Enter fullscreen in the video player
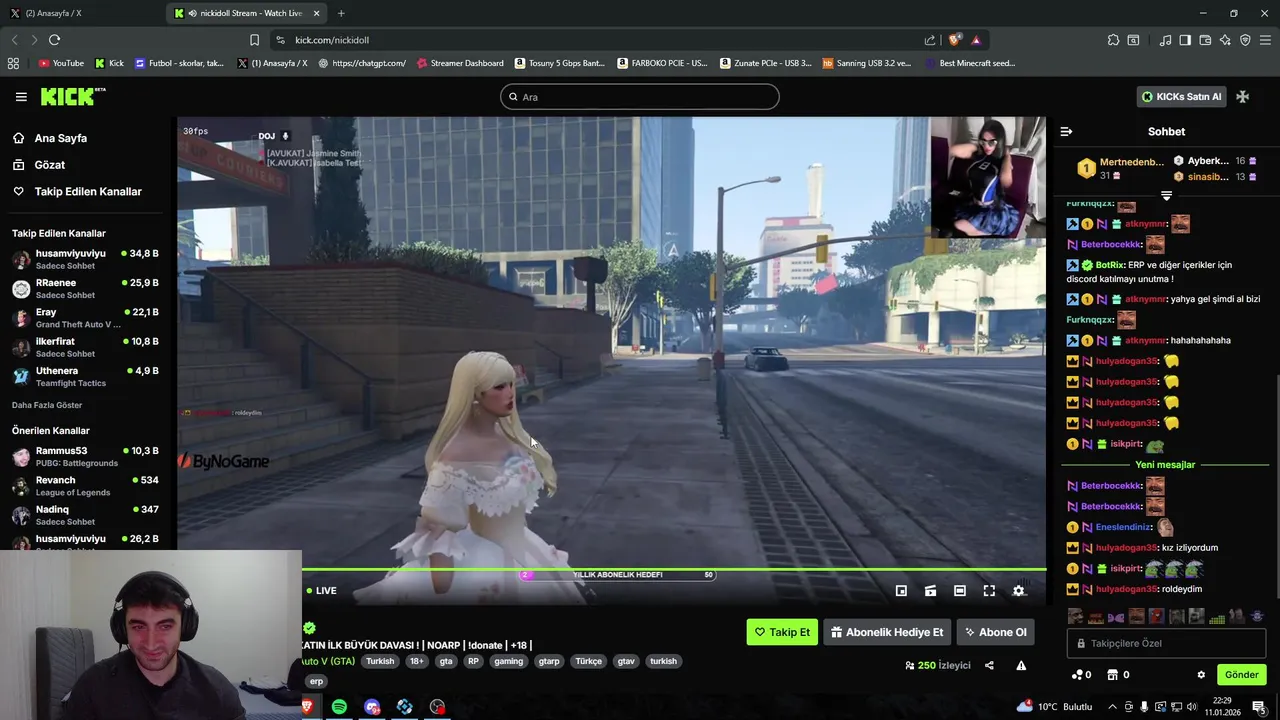1280x720 pixels. 989,591
